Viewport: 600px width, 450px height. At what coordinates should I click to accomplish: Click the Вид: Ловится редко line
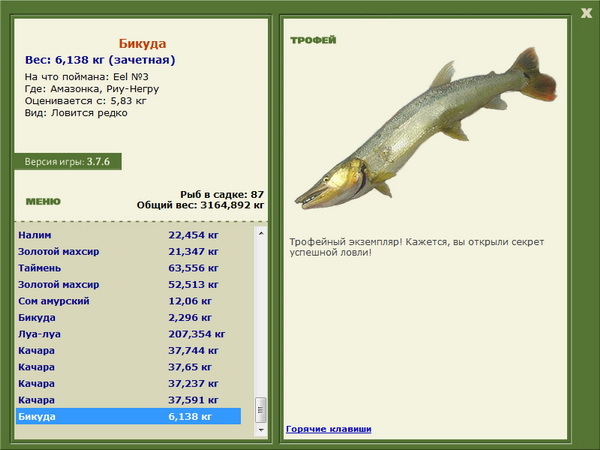[x=76, y=113]
